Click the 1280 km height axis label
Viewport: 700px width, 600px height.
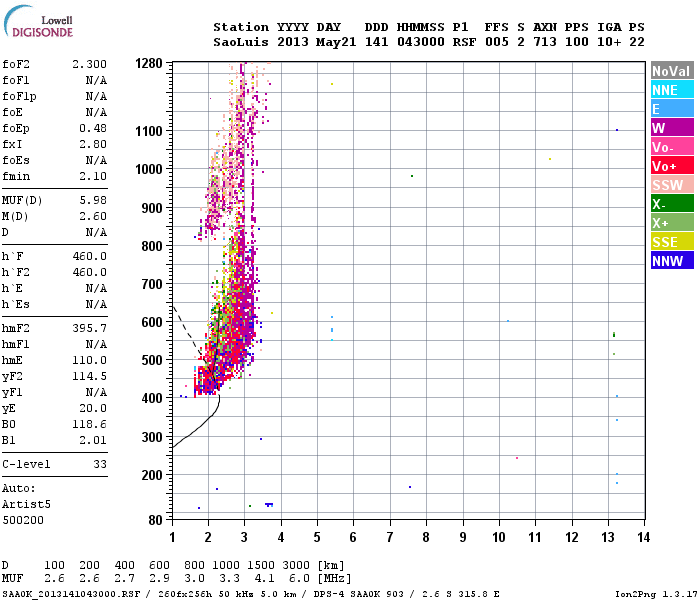click(149, 63)
